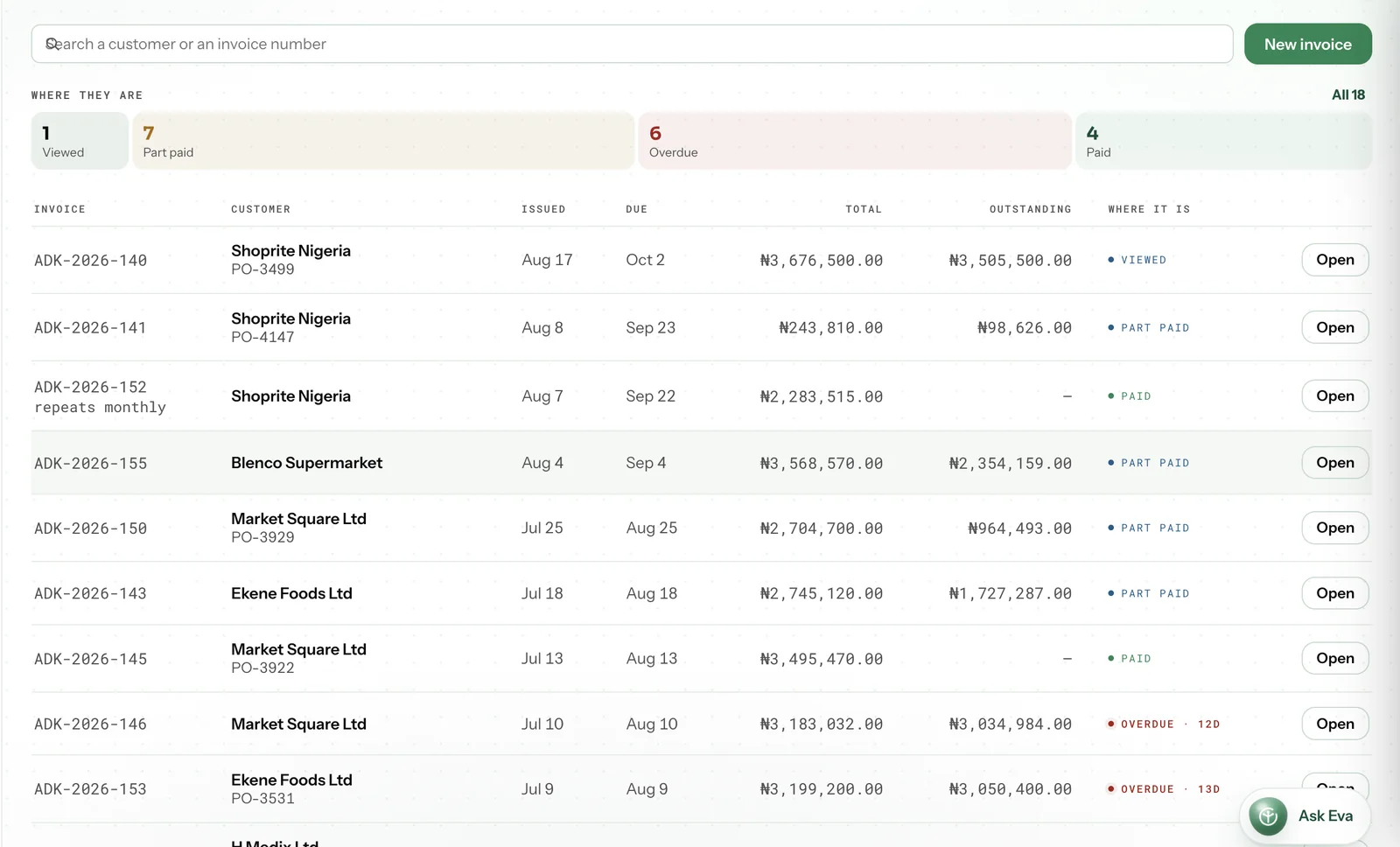Open invoice ADK-2026-145

(x=1335, y=658)
